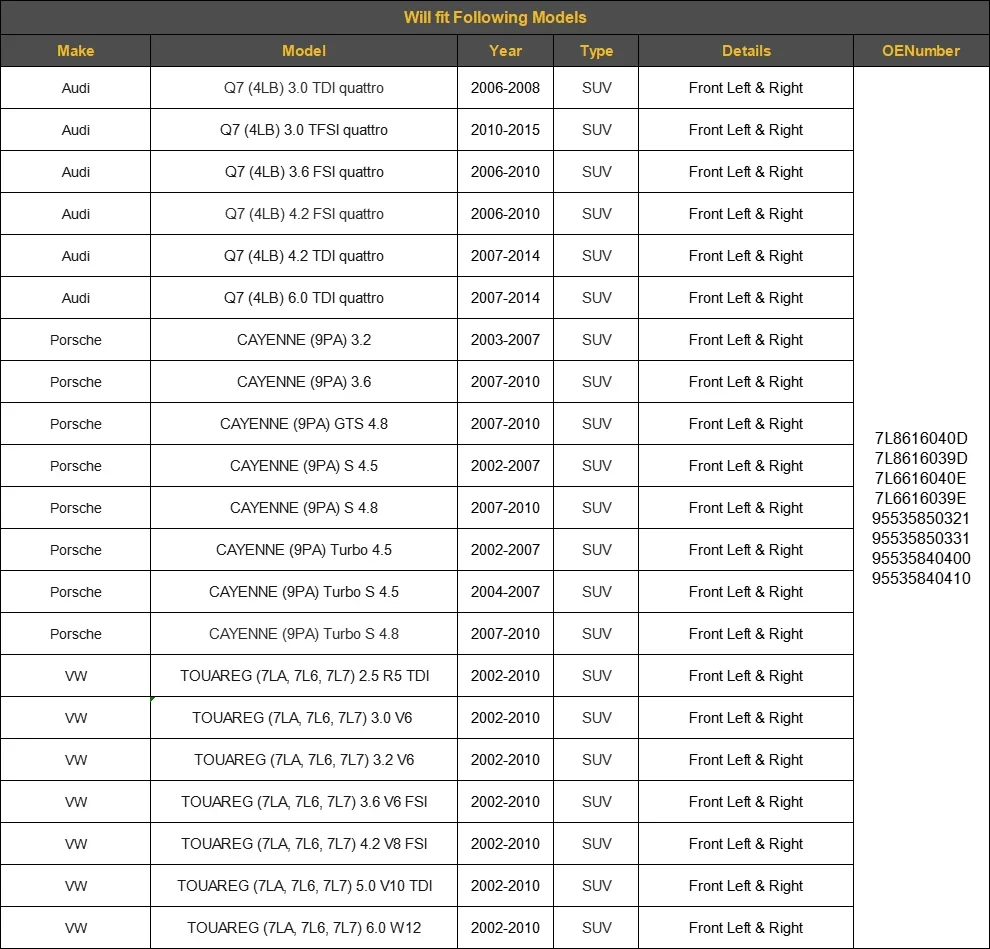Click year 2003-2007 in CAYENNE 3.2 row
990x949 pixels.
pyautogui.click(x=505, y=340)
